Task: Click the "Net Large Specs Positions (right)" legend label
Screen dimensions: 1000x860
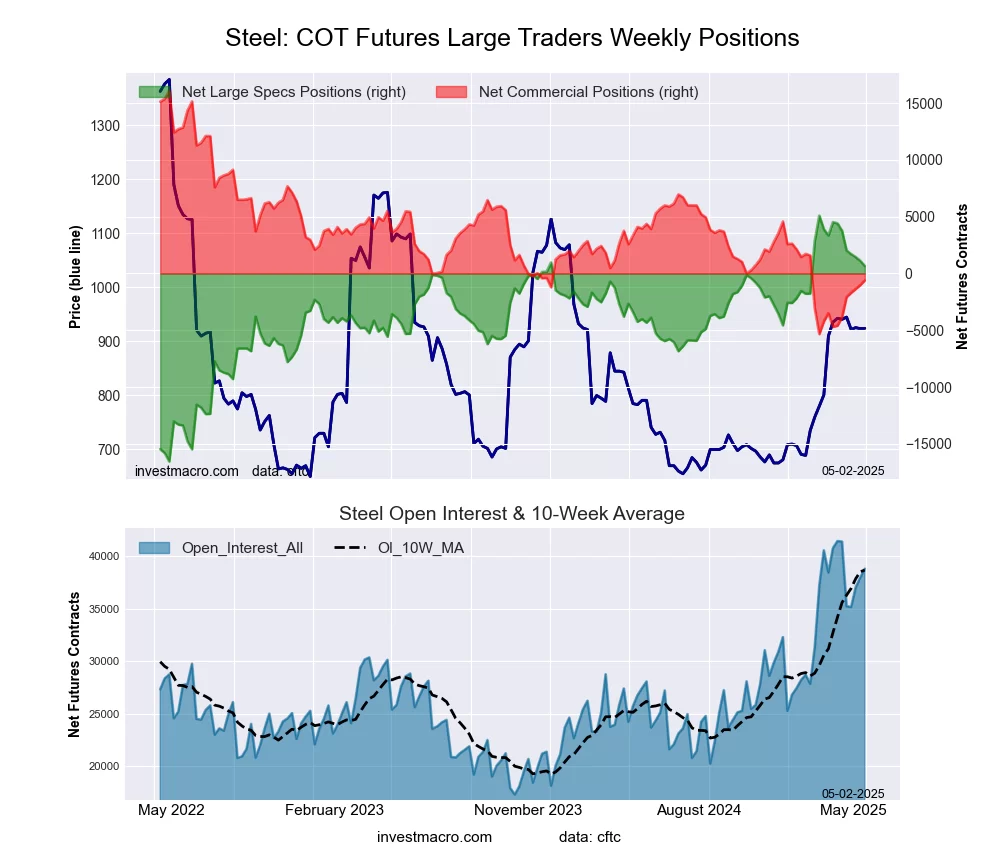Action: point(293,92)
